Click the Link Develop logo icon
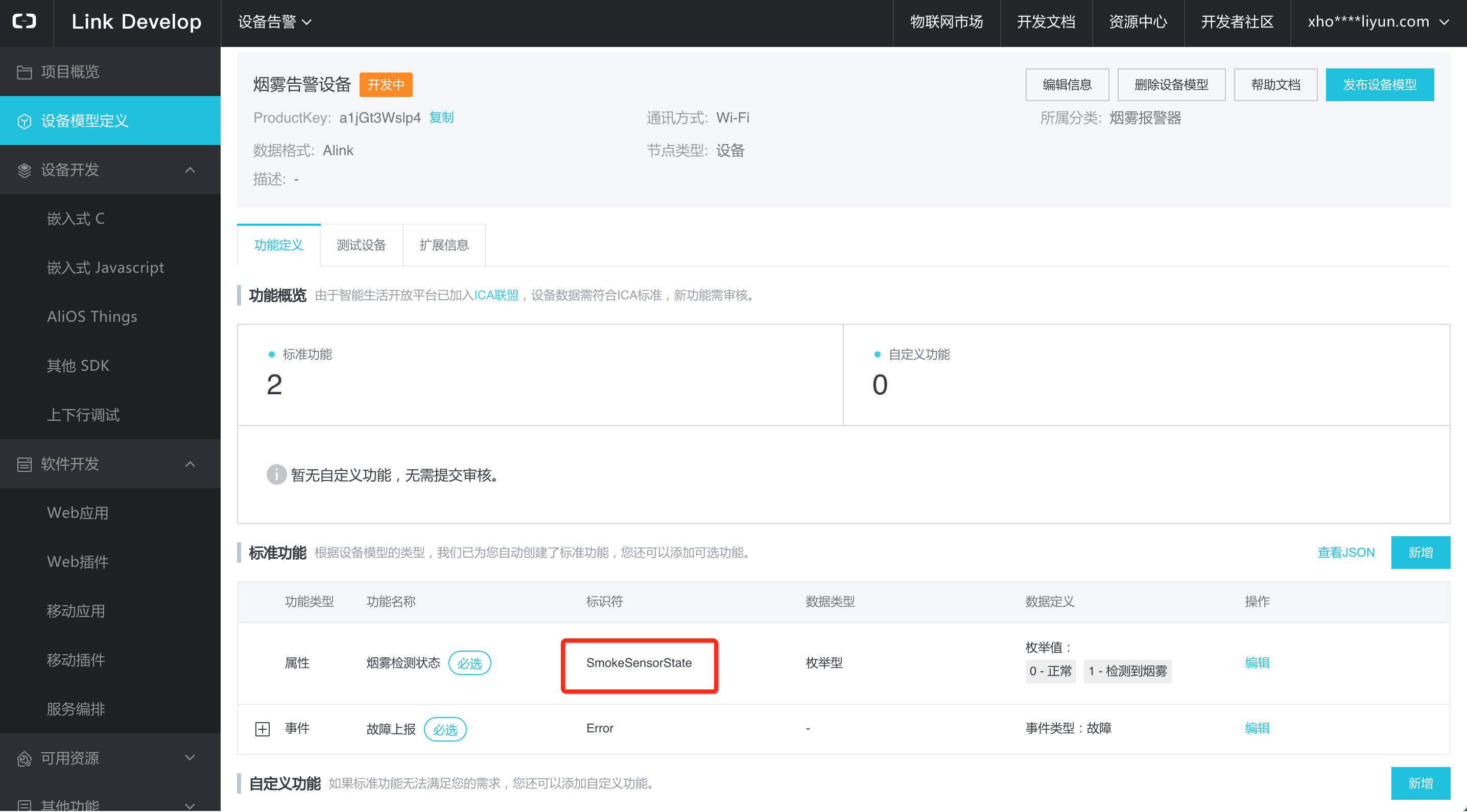This screenshot has height=812, width=1467. [25, 21]
